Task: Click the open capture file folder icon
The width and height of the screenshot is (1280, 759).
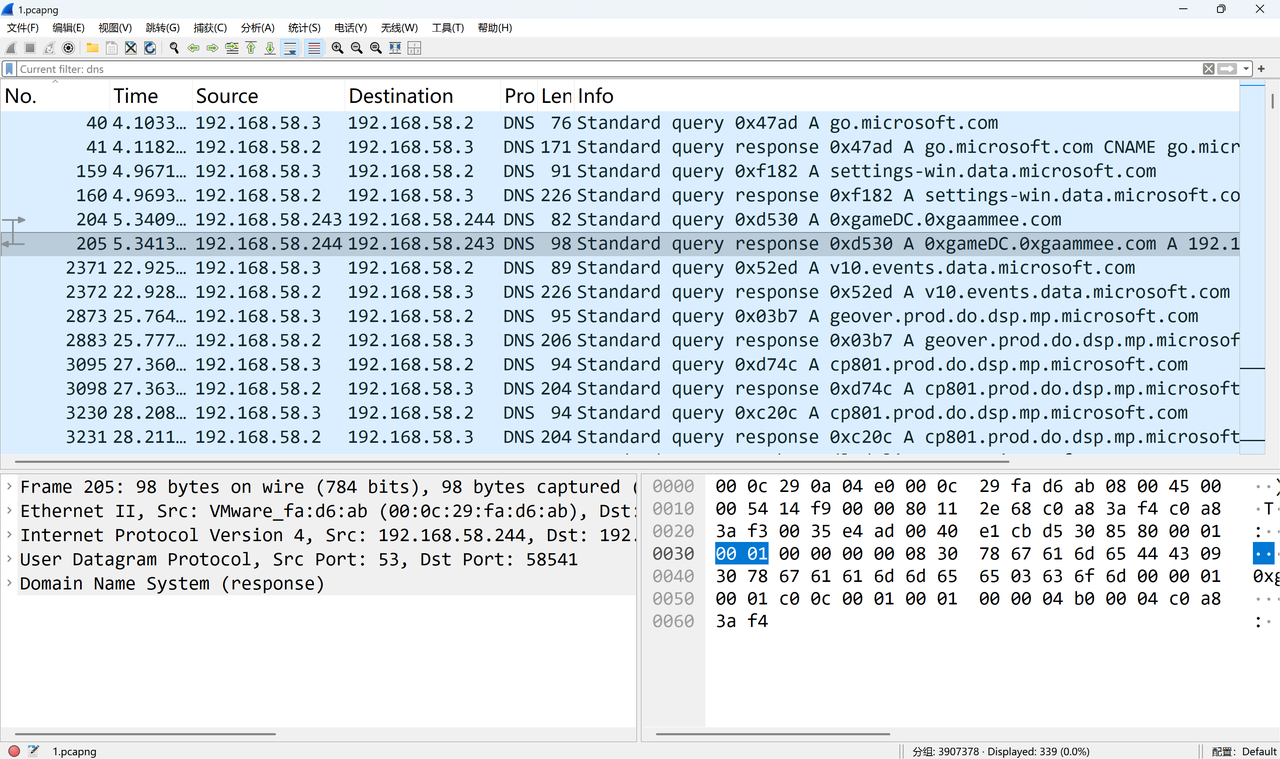Action: [92, 48]
